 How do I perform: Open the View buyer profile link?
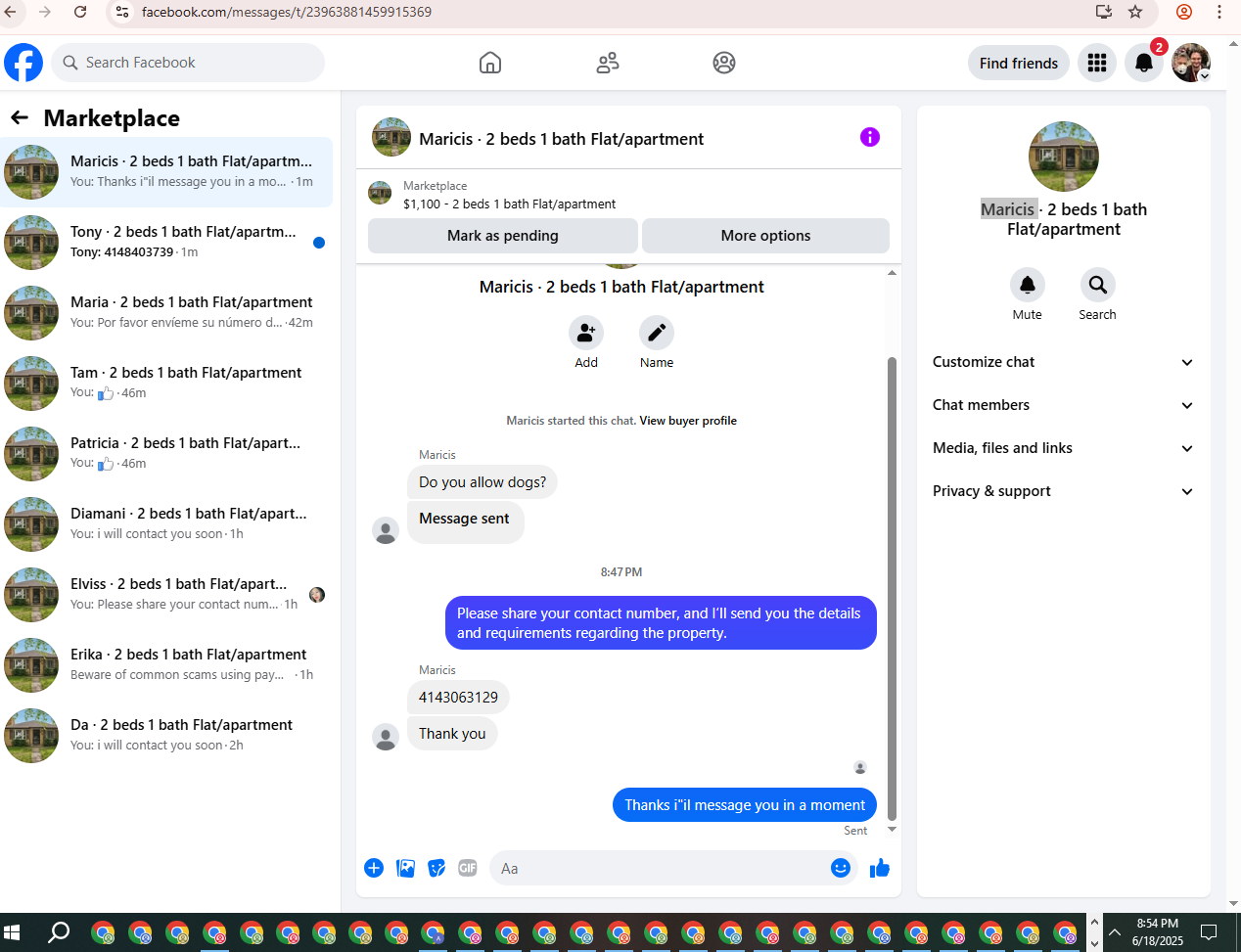(x=688, y=421)
